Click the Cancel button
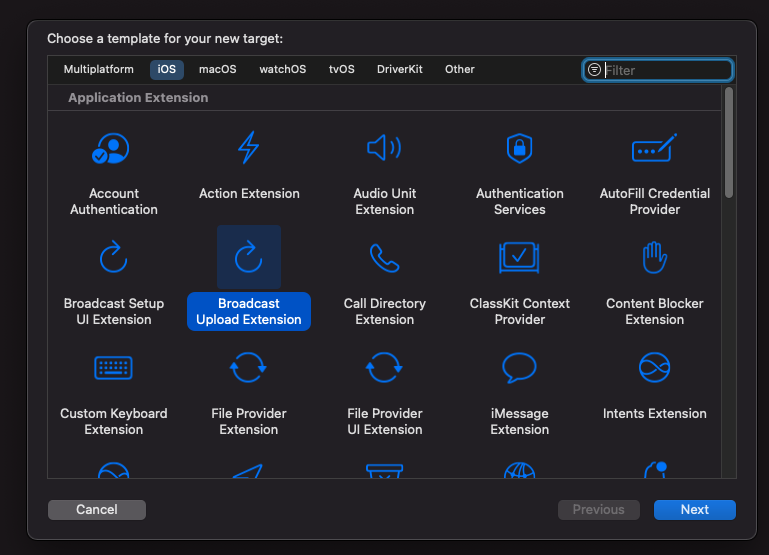The width and height of the screenshot is (769, 555). [x=97, y=510]
